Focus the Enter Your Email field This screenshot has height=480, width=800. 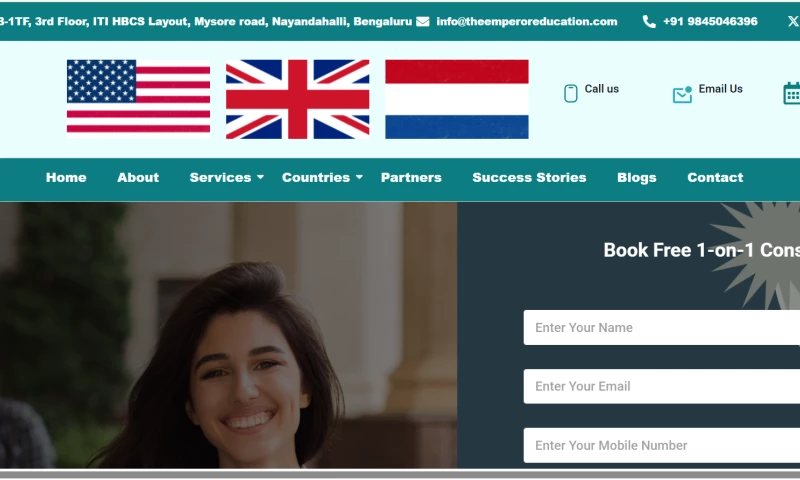pyautogui.click(x=662, y=386)
